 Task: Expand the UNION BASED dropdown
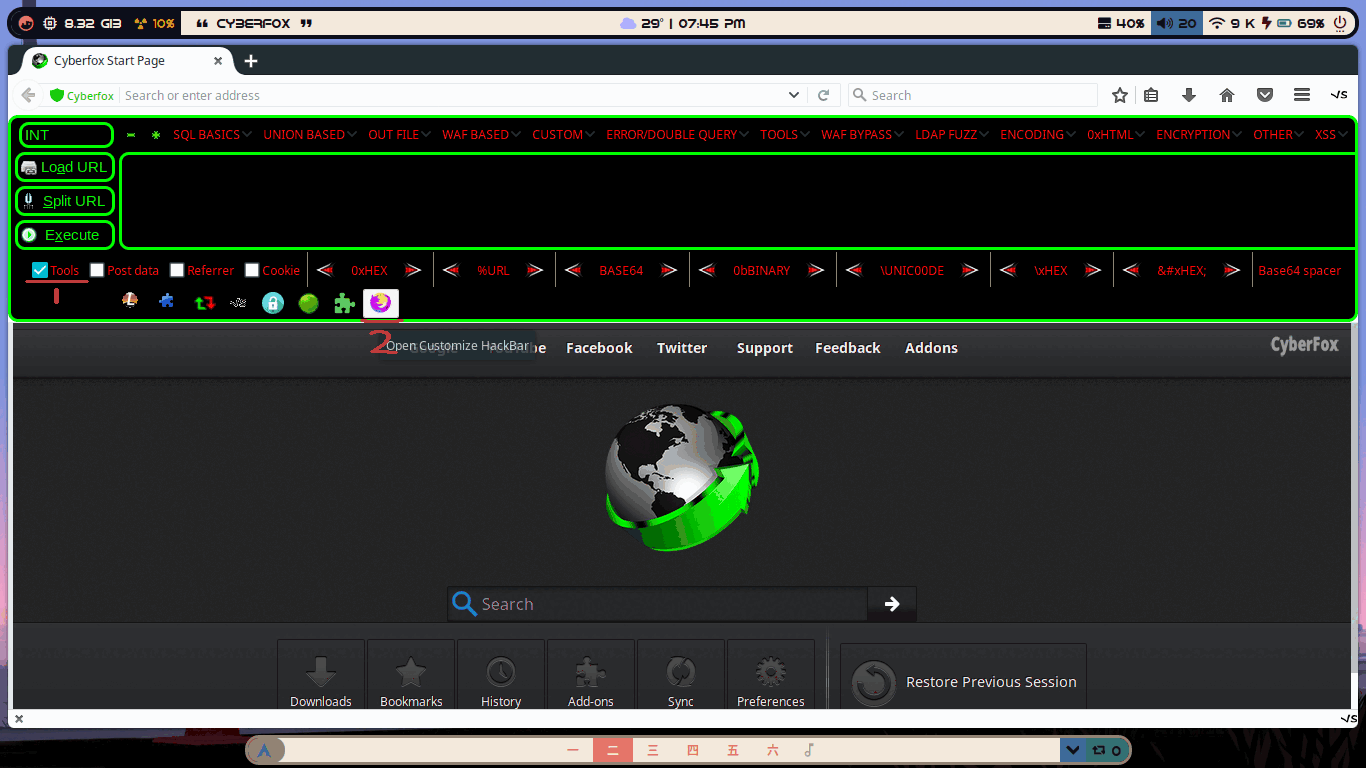[x=310, y=134]
